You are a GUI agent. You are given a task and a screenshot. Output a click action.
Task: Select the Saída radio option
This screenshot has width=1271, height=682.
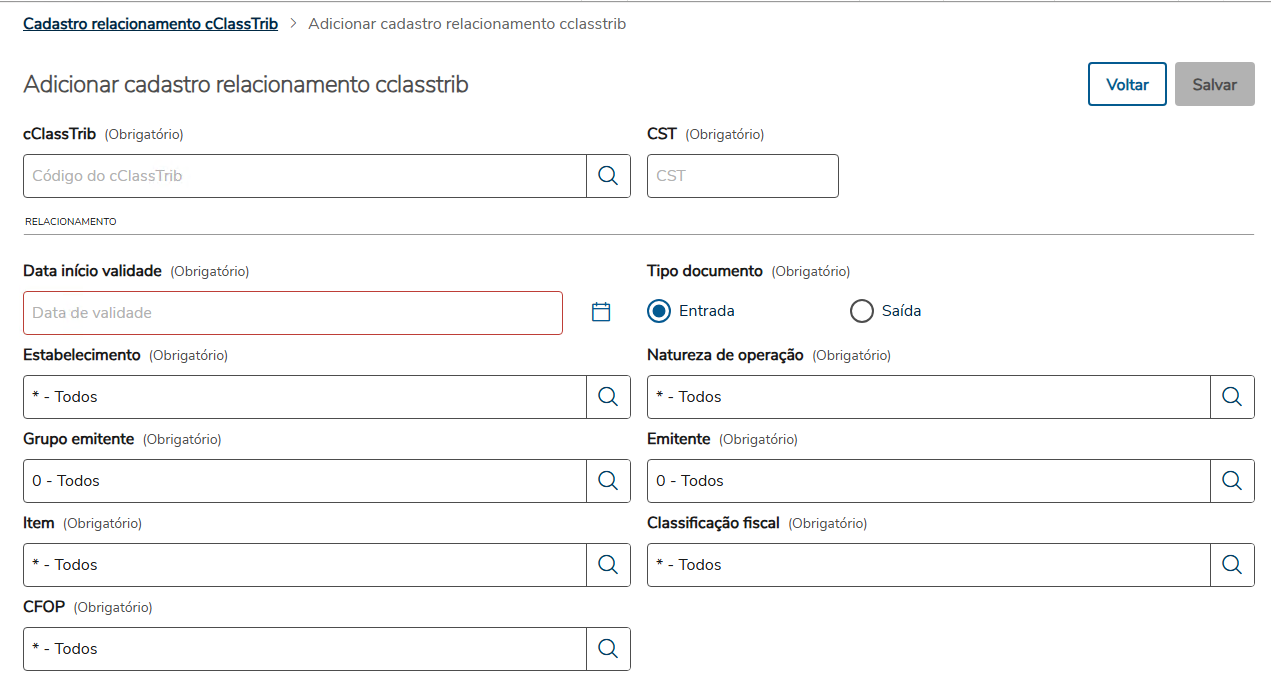[x=862, y=311]
